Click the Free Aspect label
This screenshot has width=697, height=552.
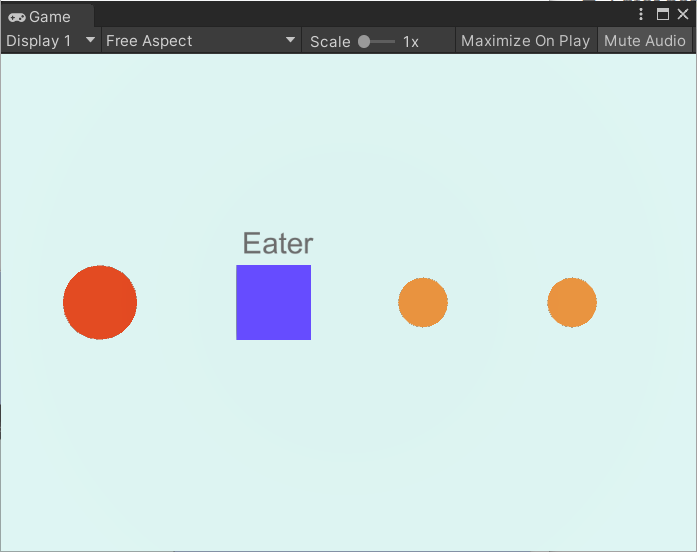(149, 41)
